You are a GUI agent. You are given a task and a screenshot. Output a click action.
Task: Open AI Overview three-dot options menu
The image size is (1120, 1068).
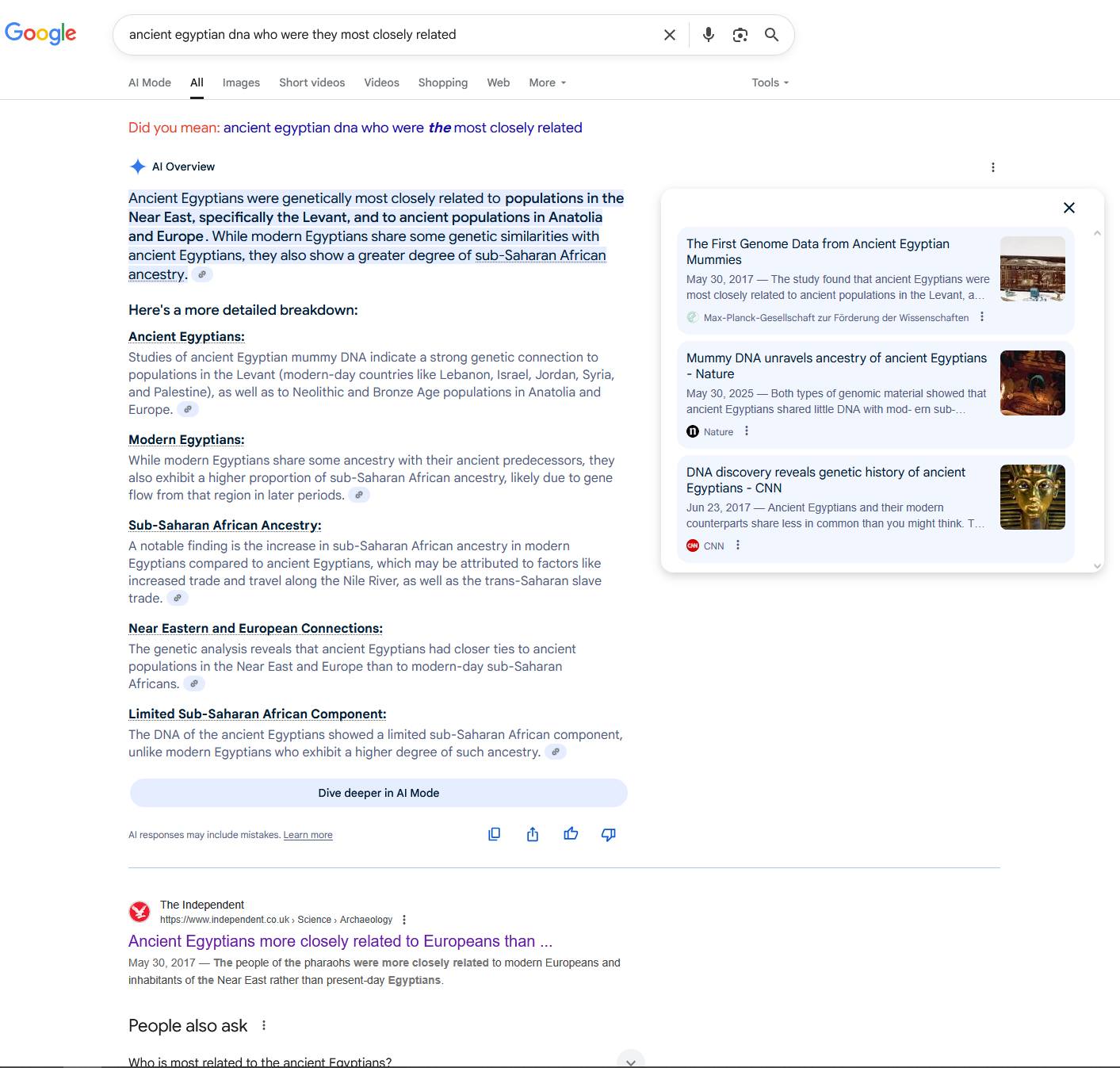[x=993, y=167]
